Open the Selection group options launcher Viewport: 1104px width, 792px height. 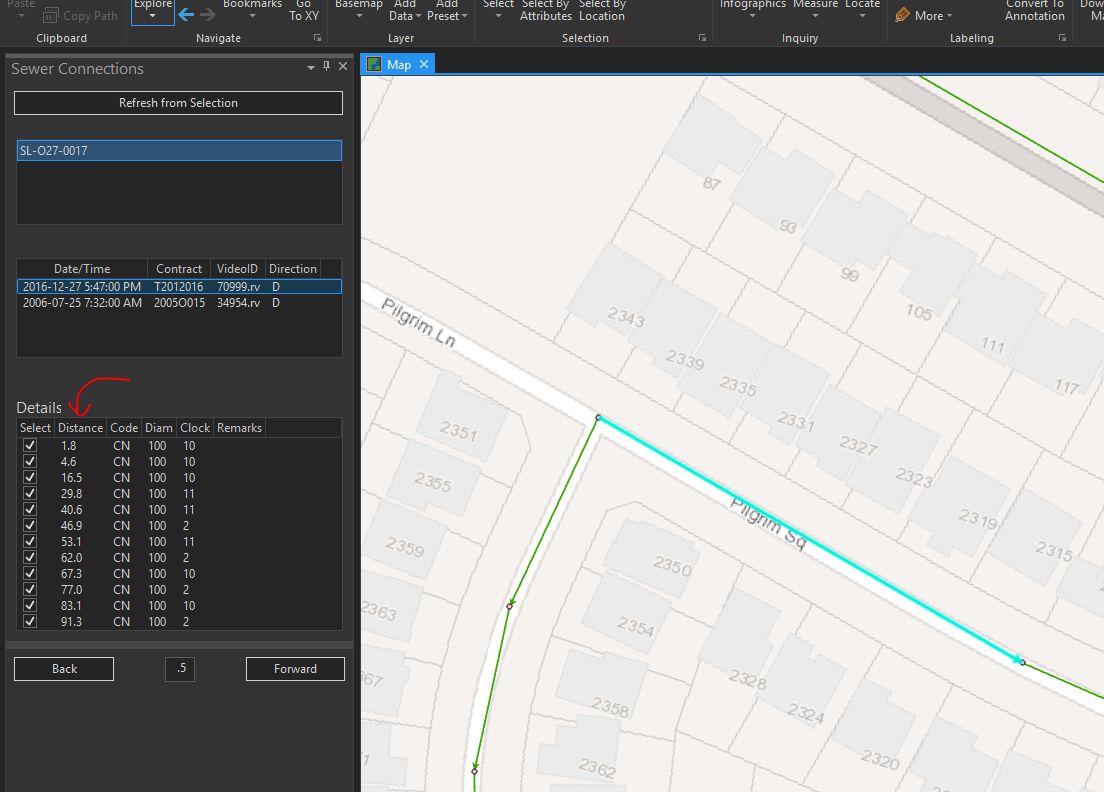tap(702, 38)
